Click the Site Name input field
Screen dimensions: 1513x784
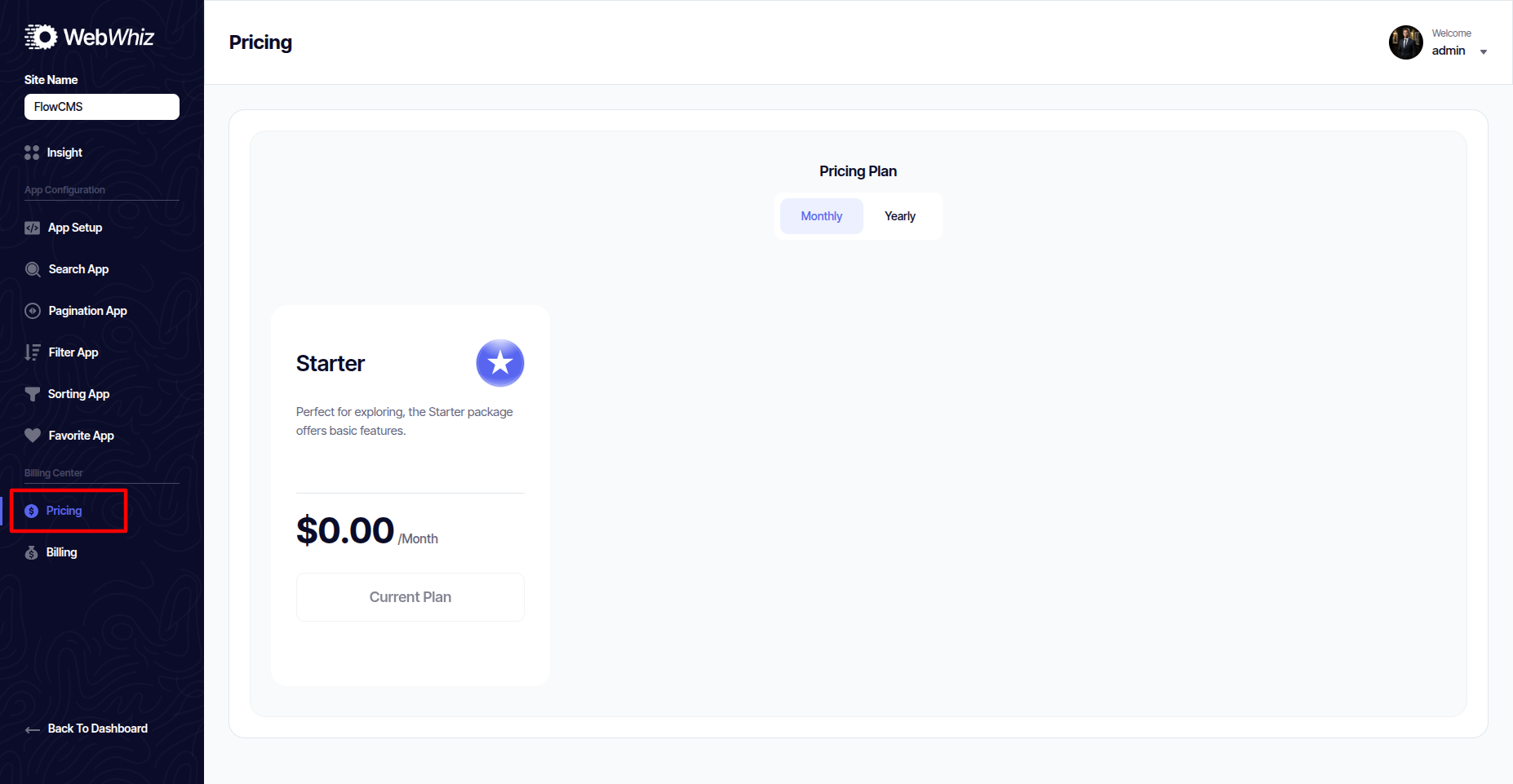[102, 107]
